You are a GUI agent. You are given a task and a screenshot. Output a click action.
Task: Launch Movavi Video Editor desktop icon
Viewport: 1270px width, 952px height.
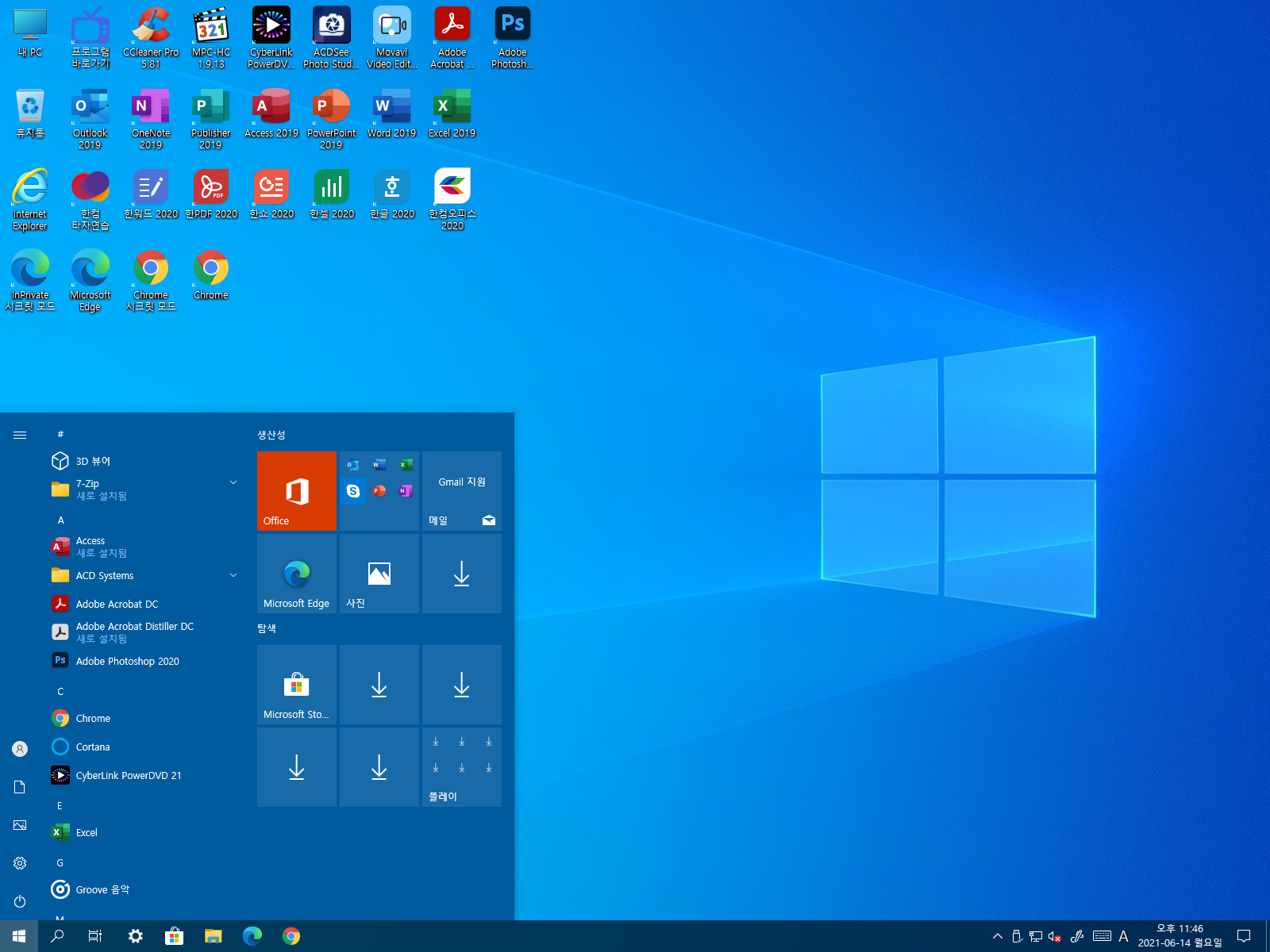[391, 37]
